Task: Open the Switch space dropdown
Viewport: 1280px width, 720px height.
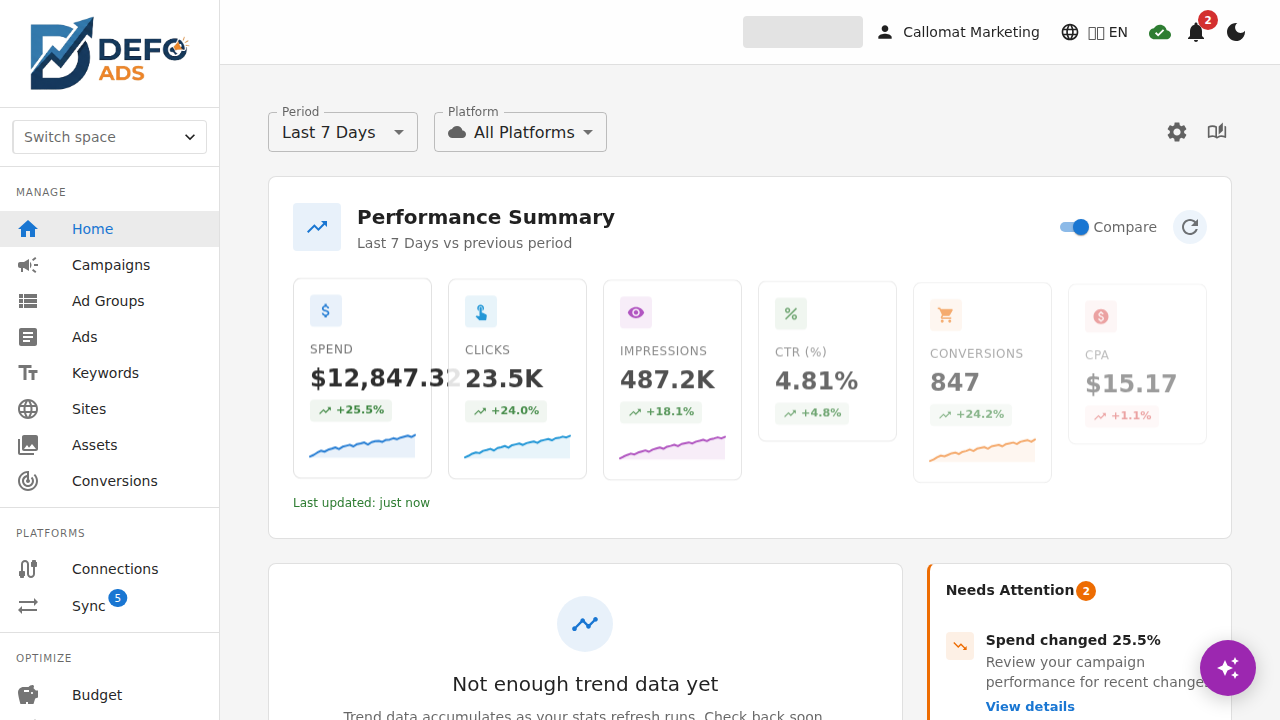Action: pos(110,137)
